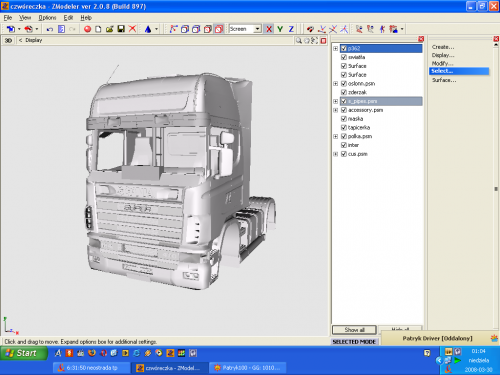Image resolution: width=500 pixels, height=375 pixels.
Task: Open the Create... command group
Action: (443, 47)
